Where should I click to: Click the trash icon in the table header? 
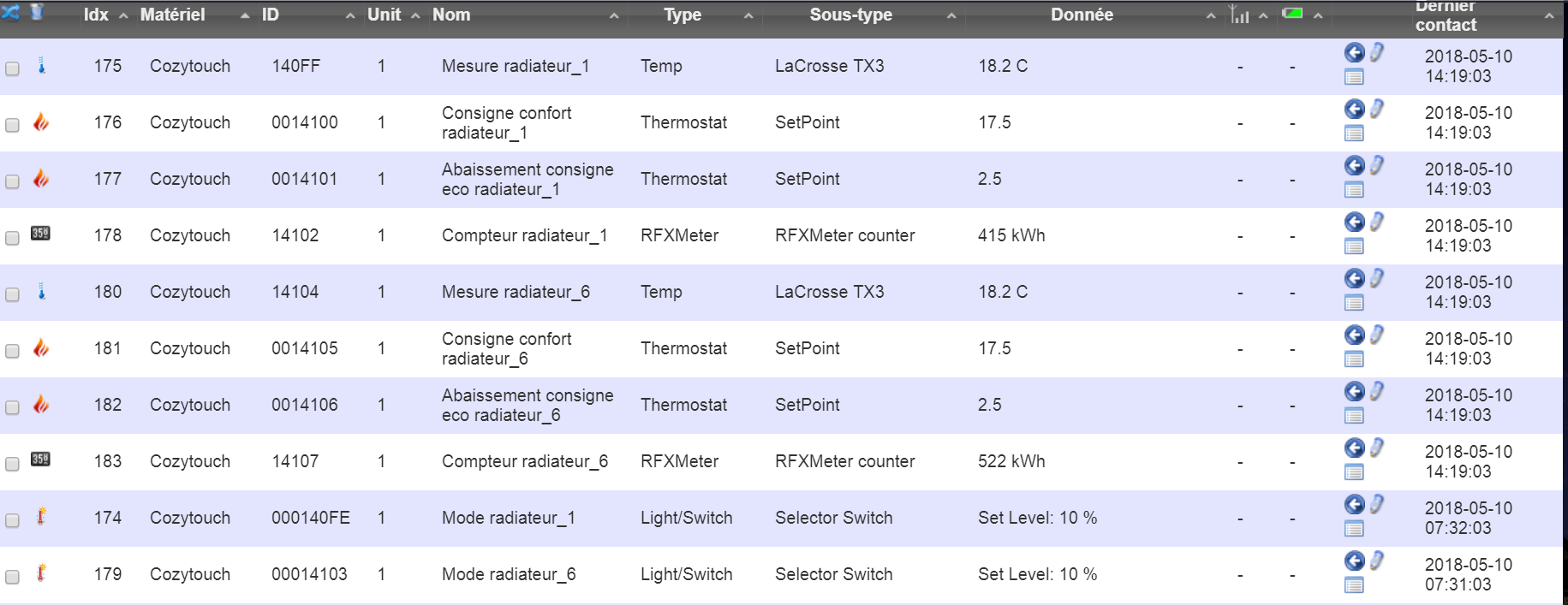pyautogui.click(x=37, y=12)
